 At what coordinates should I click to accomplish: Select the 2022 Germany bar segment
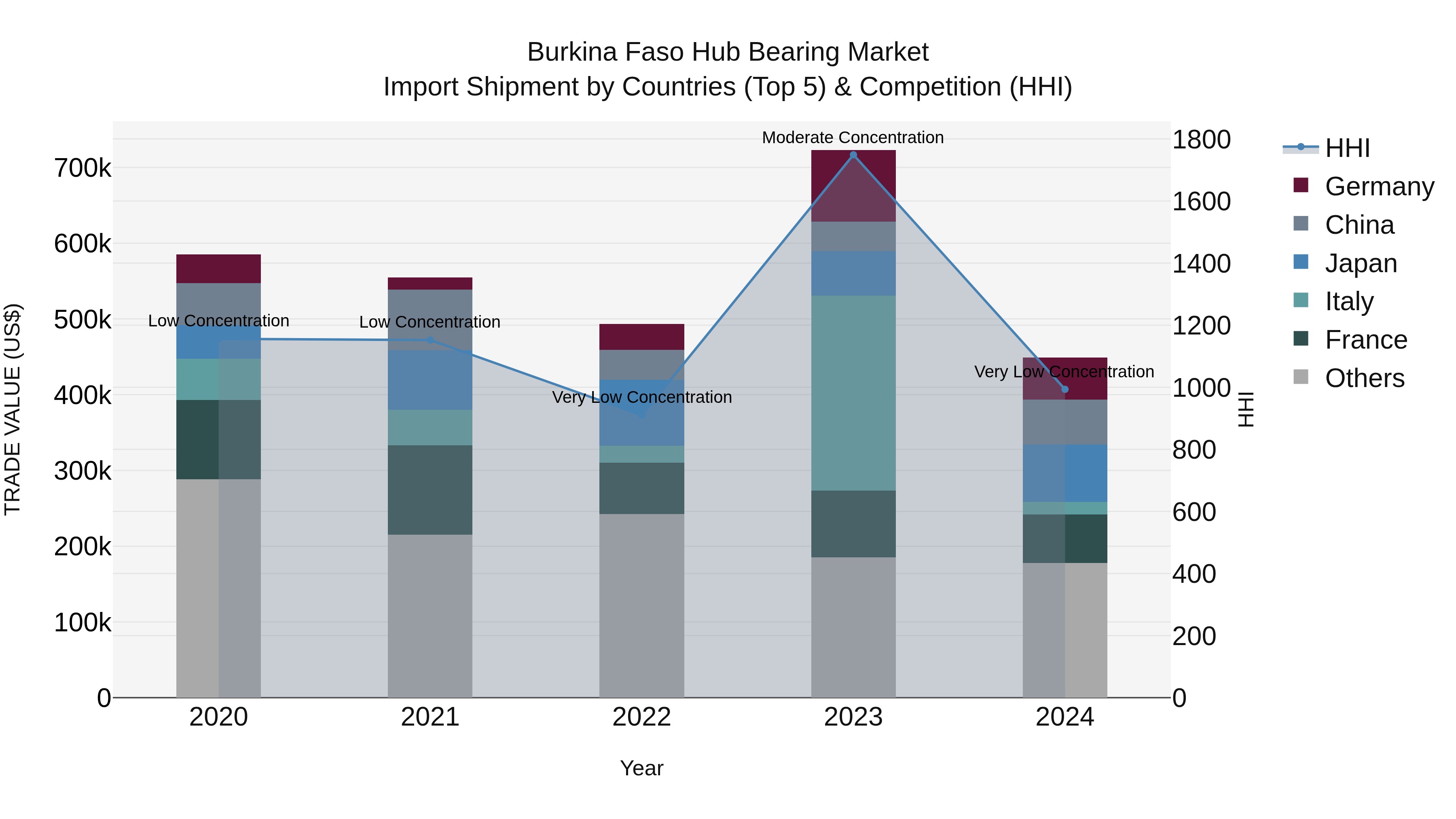click(641, 337)
